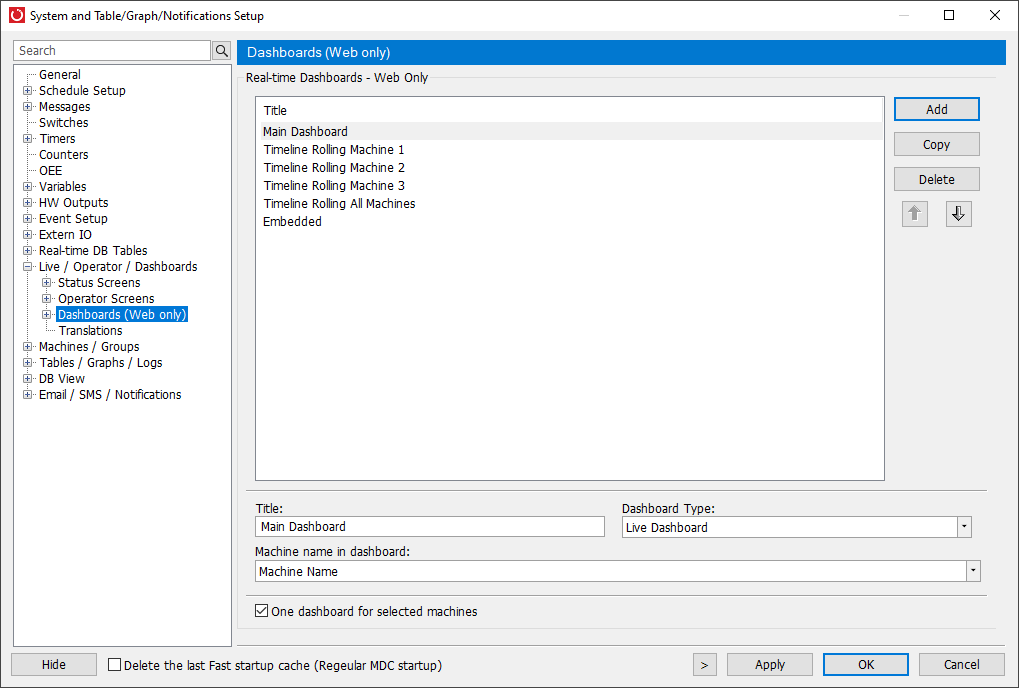Select Counters in the settings tree

point(64,155)
